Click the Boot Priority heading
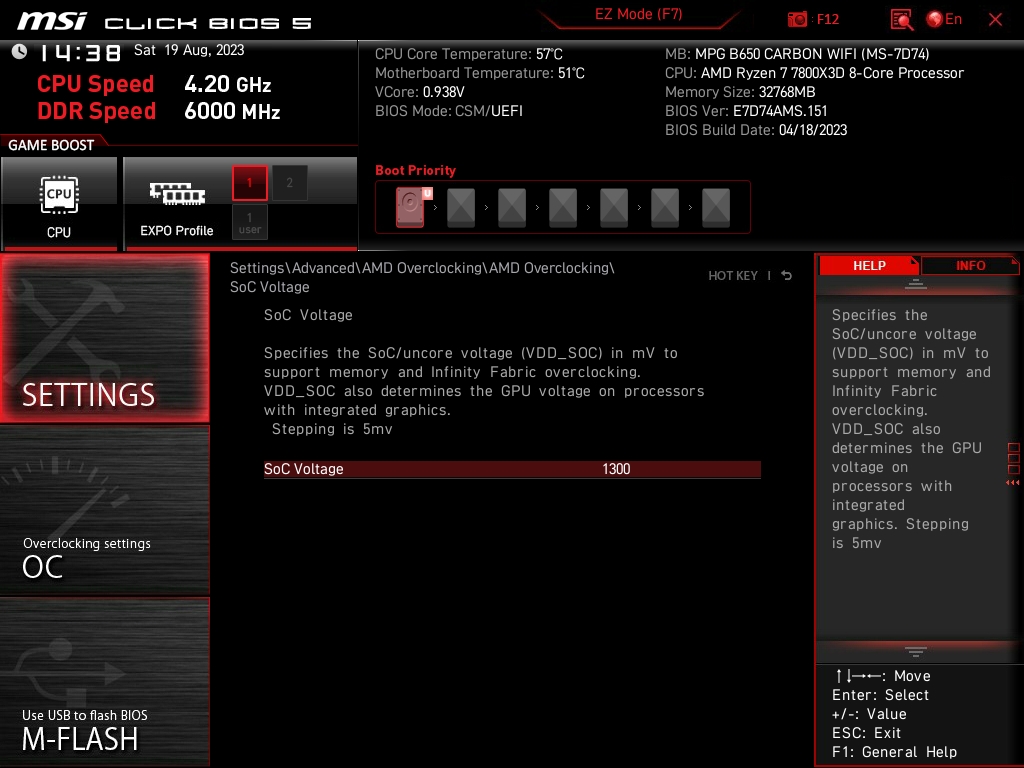 tap(415, 170)
